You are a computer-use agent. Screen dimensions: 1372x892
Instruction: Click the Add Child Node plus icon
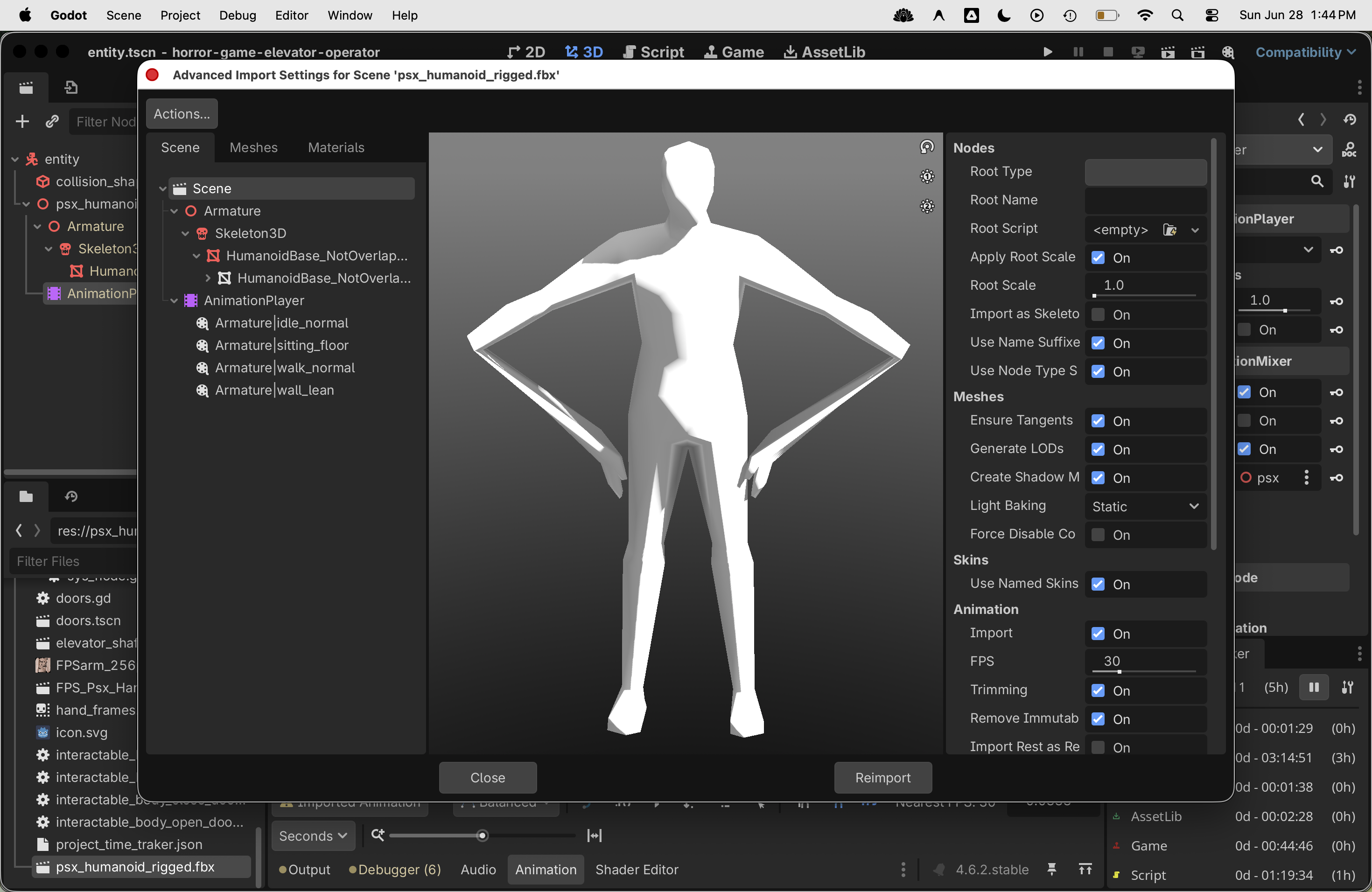click(x=22, y=122)
